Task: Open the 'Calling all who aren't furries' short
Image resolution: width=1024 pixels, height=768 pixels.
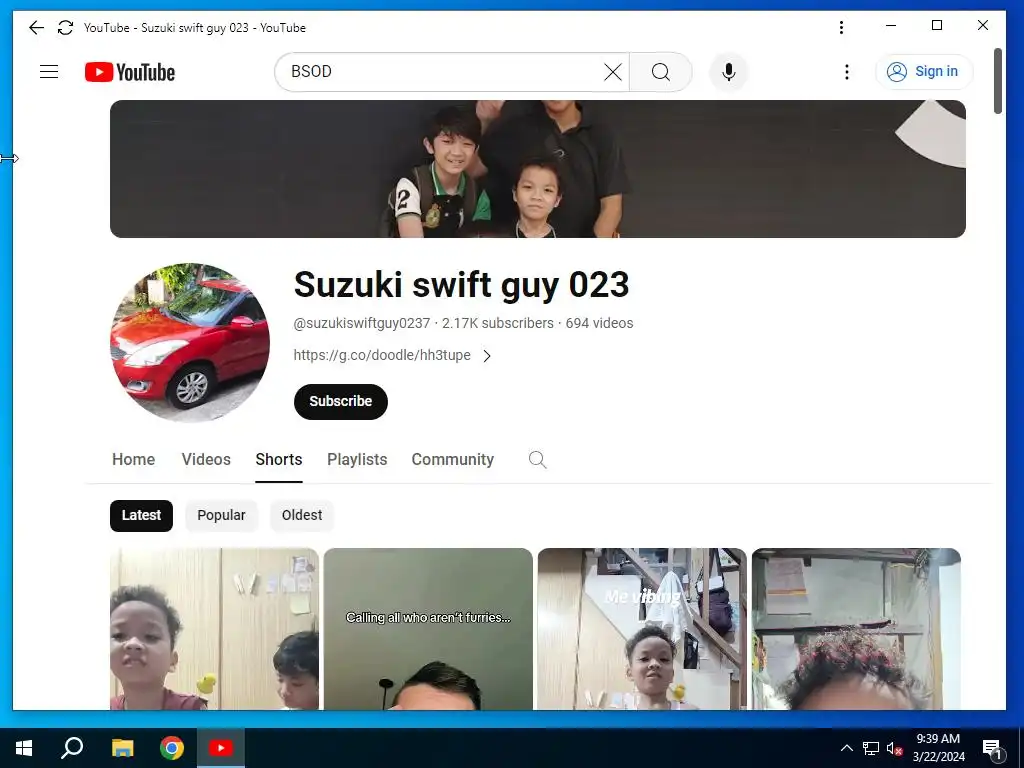Action: (428, 629)
